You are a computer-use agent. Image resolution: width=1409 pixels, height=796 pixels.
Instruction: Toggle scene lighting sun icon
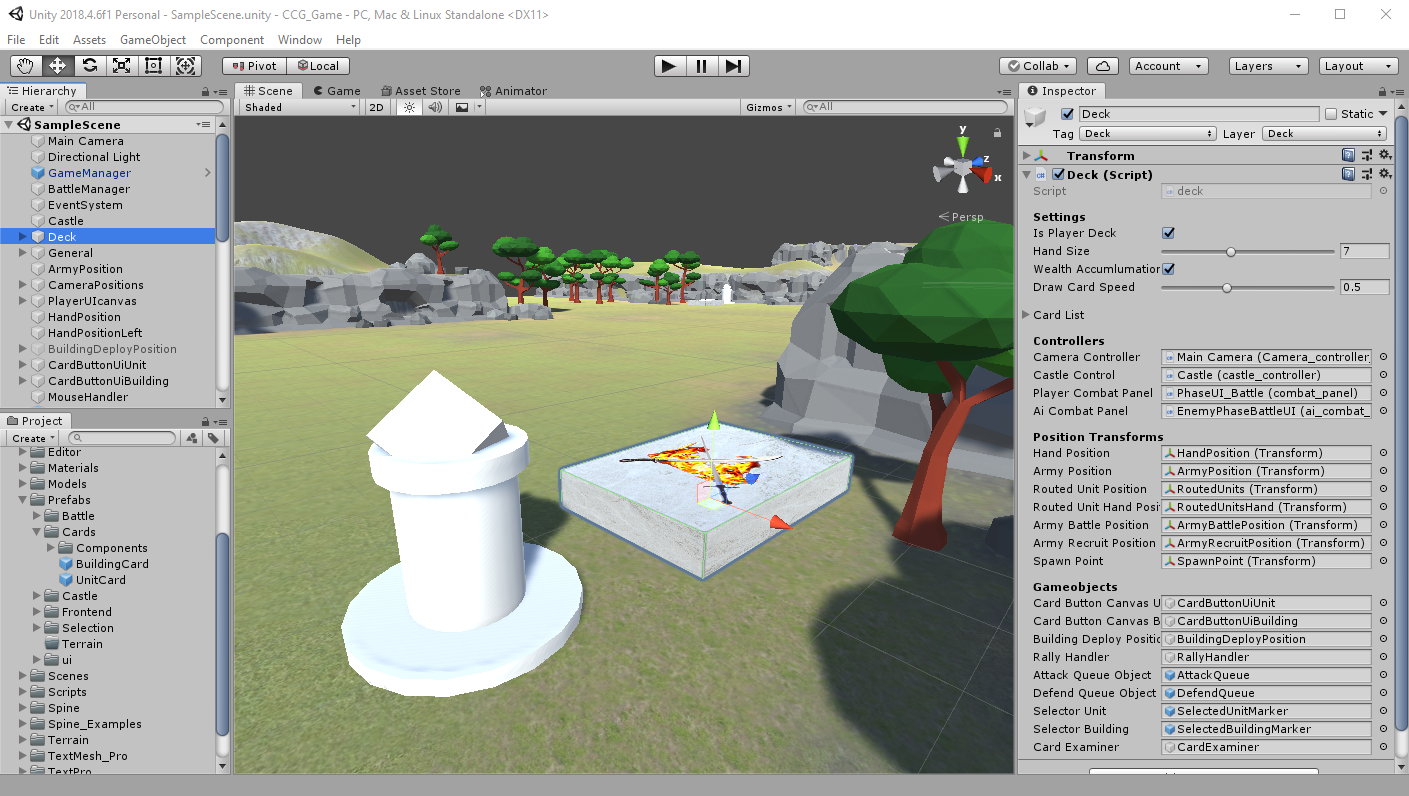[x=408, y=107]
